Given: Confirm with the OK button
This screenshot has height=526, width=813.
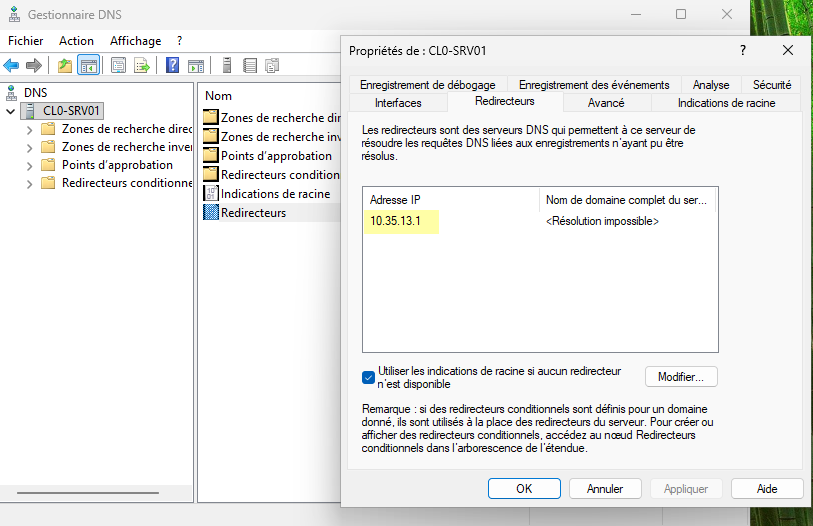Looking at the screenshot, I should [524, 489].
